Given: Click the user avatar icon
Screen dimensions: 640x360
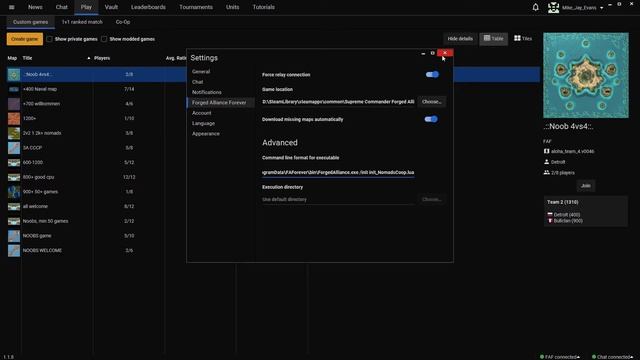Looking at the screenshot, I should coord(553,7).
